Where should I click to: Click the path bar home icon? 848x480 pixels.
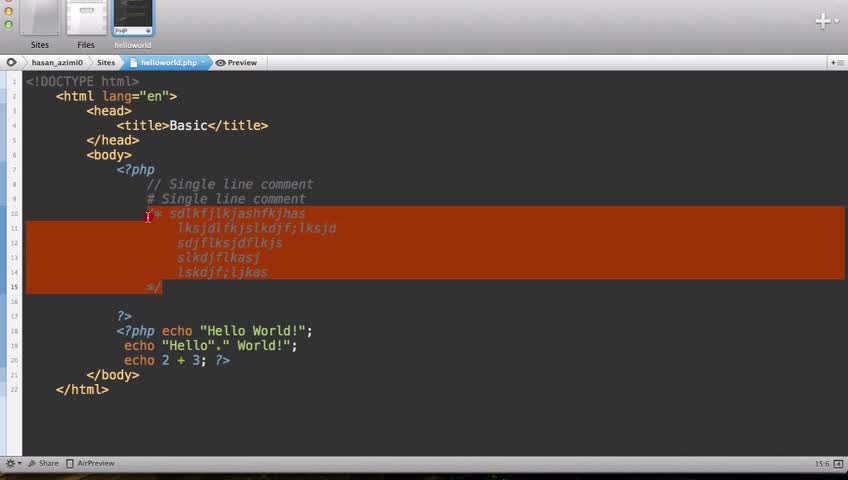click(x=11, y=63)
